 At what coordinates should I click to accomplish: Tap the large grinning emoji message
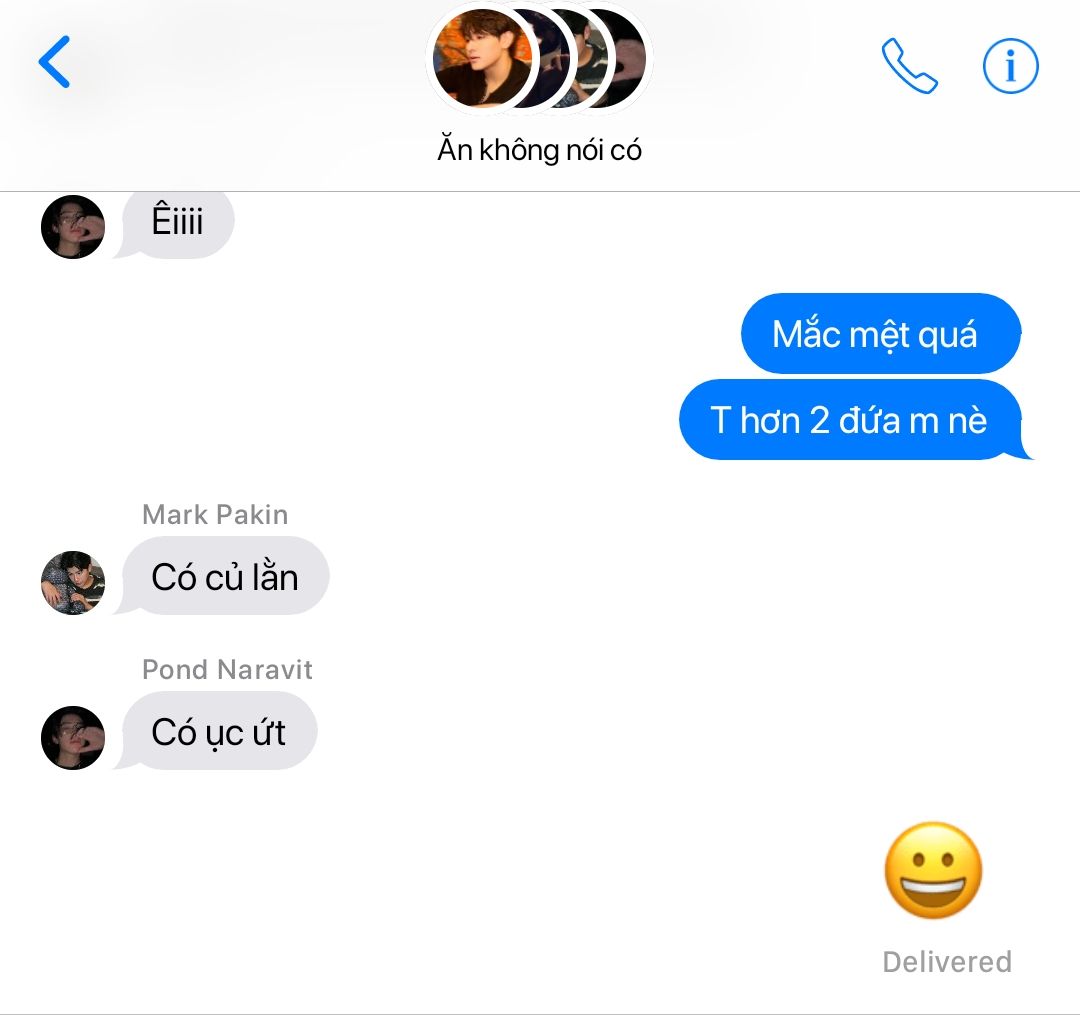[933, 870]
